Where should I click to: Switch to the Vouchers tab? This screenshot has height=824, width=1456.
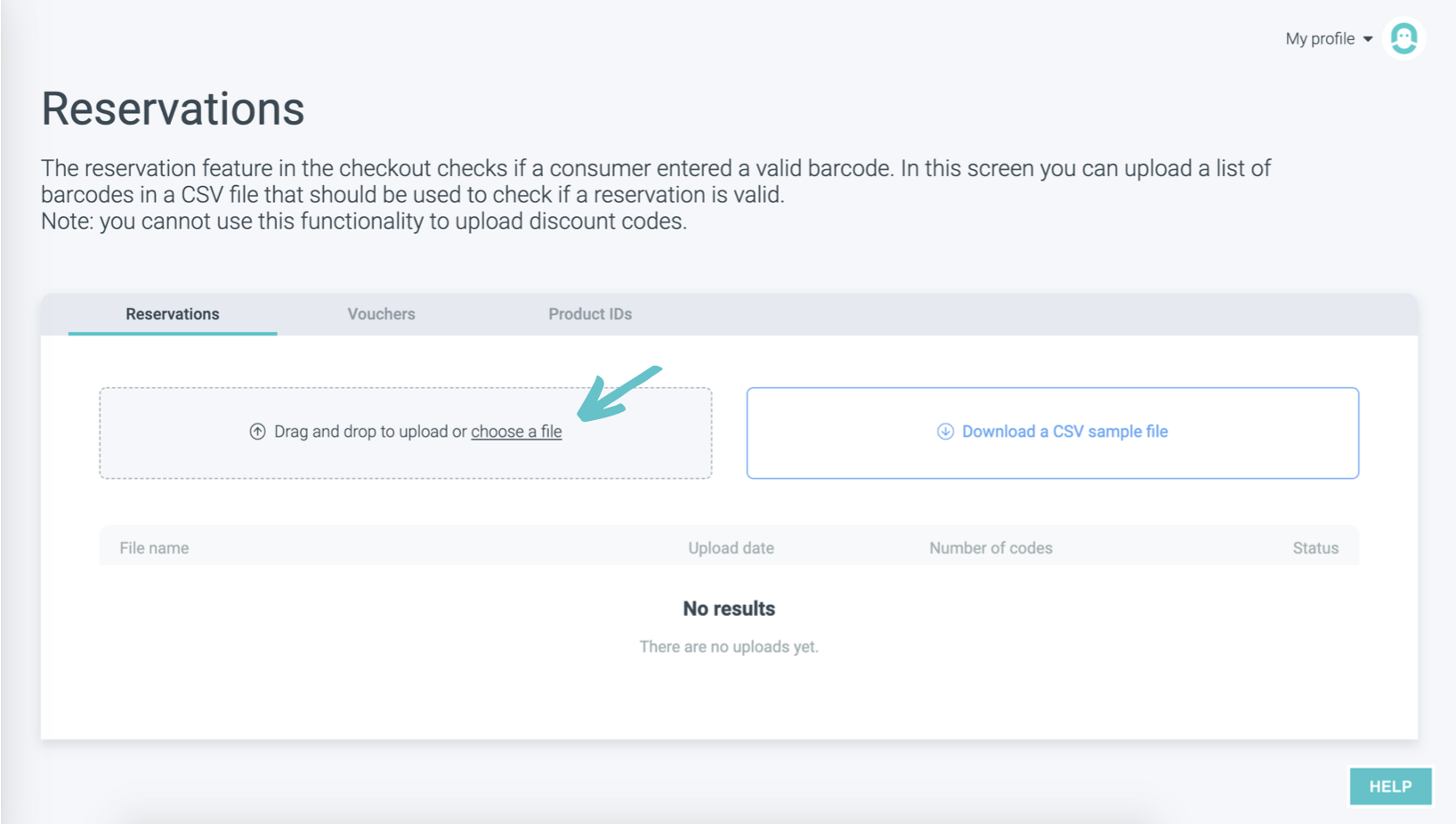point(381,314)
